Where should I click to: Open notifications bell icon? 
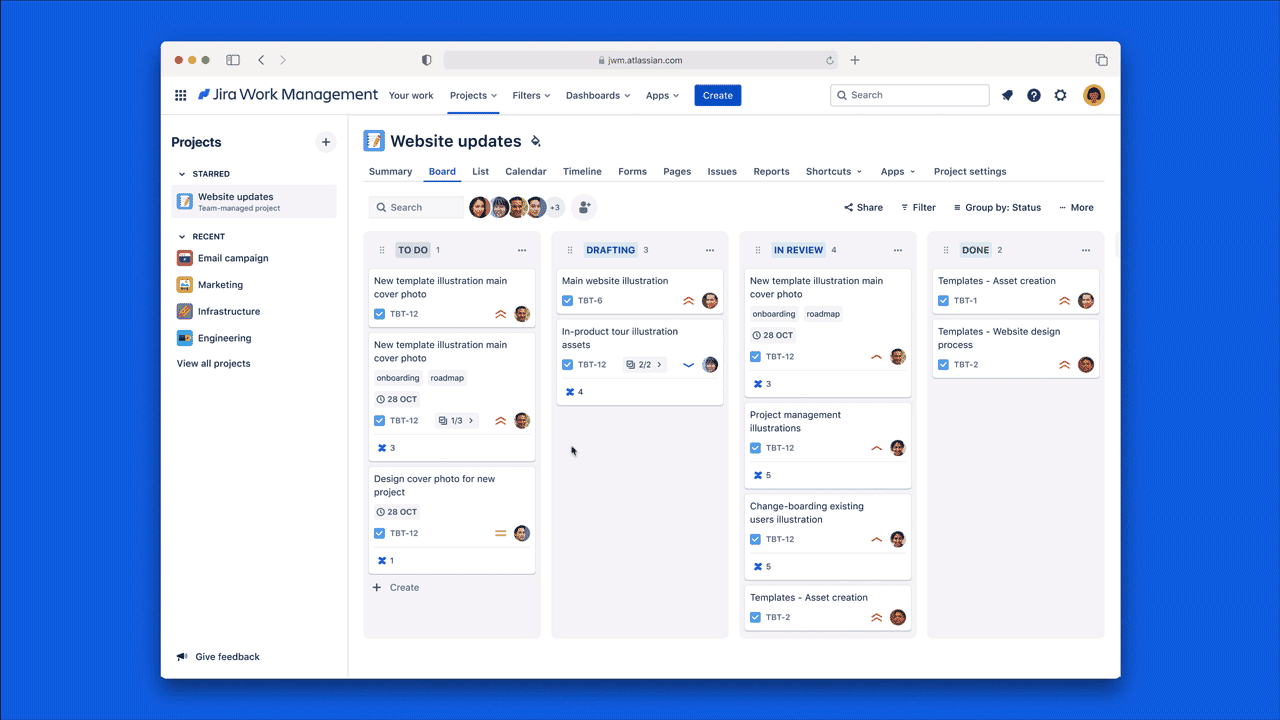tap(1007, 96)
